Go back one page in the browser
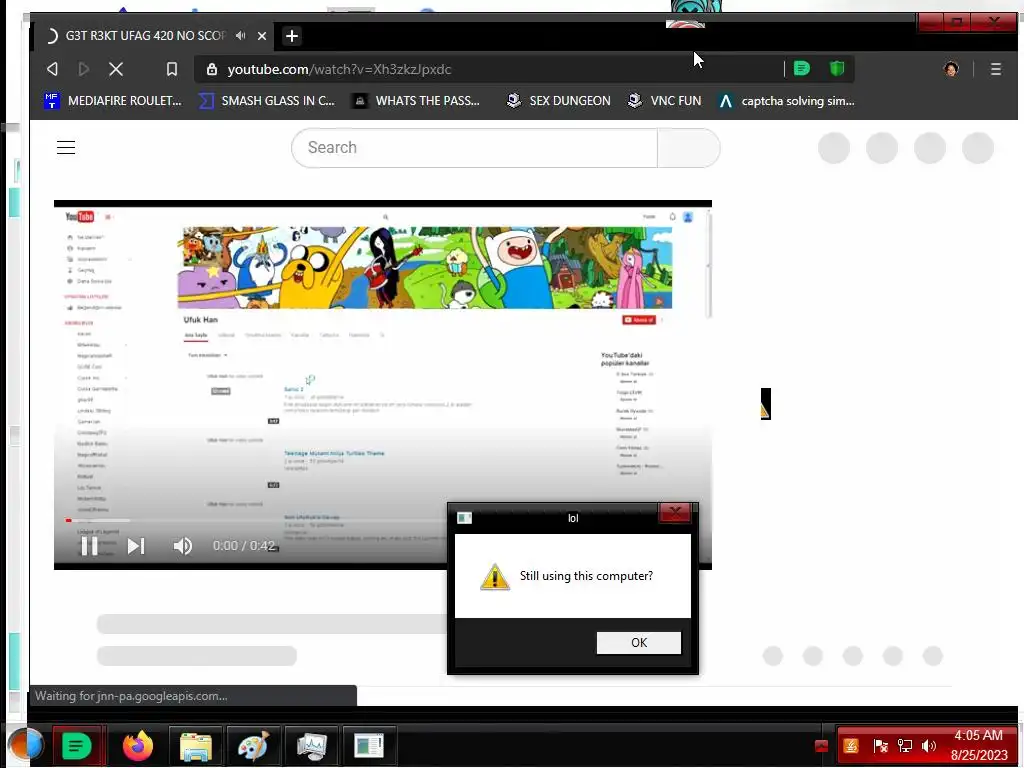Viewport: 1024px width, 768px height. pyautogui.click(x=52, y=69)
